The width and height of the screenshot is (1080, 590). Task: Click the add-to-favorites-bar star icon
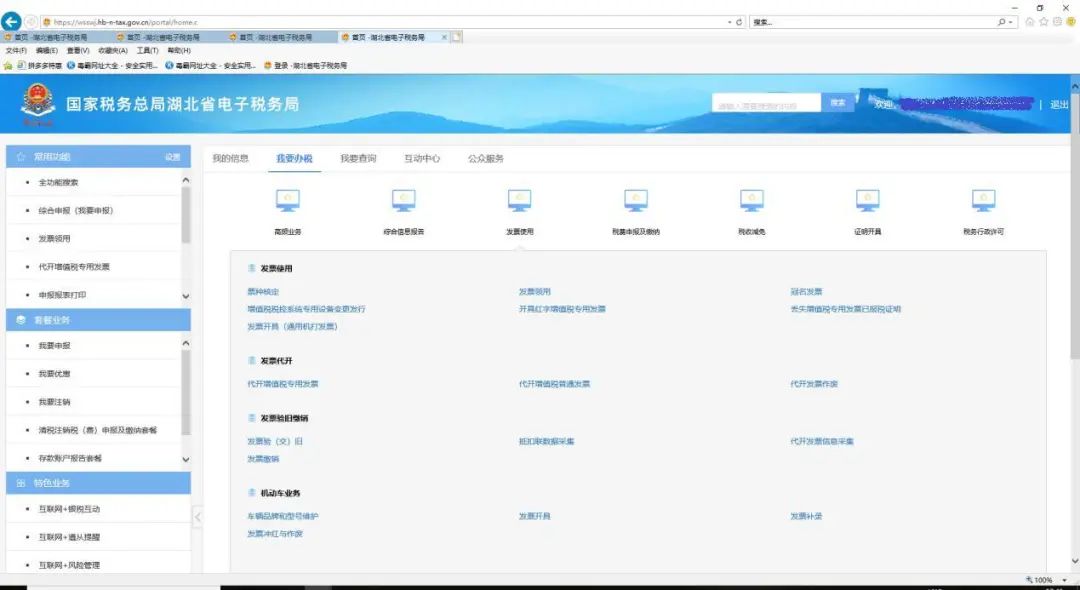(x=8, y=65)
